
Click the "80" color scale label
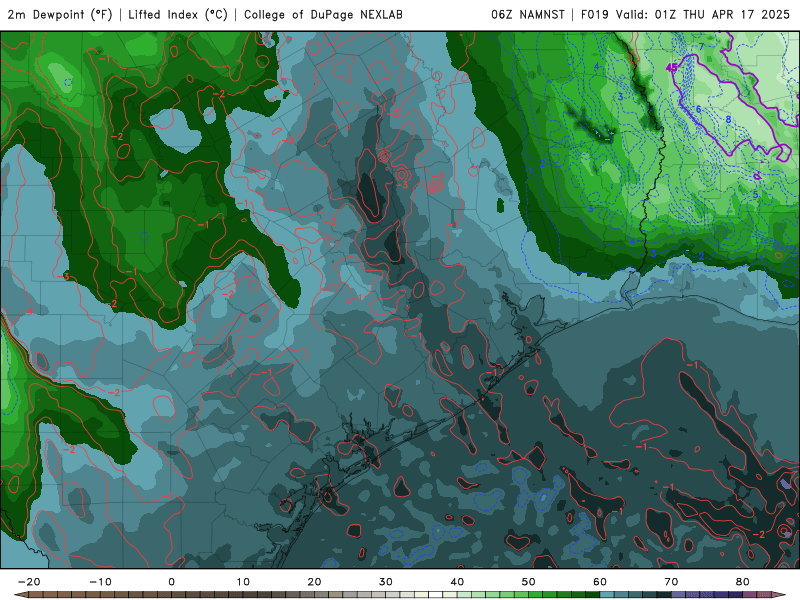[x=743, y=582]
